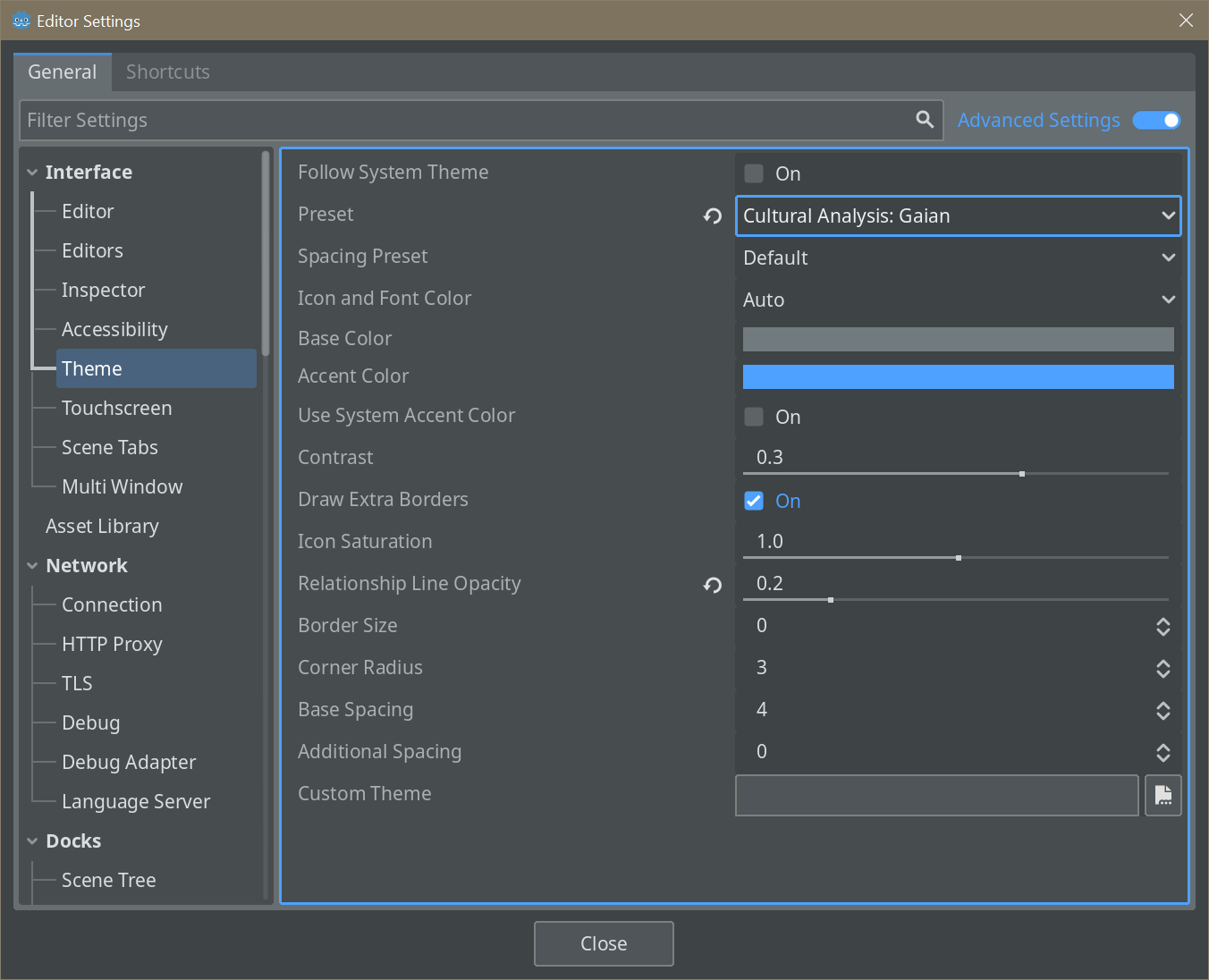The width and height of the screenshot is (1209, 980).
Task: Click the Contrast slider handle
Action: (x=1022, y=474)
